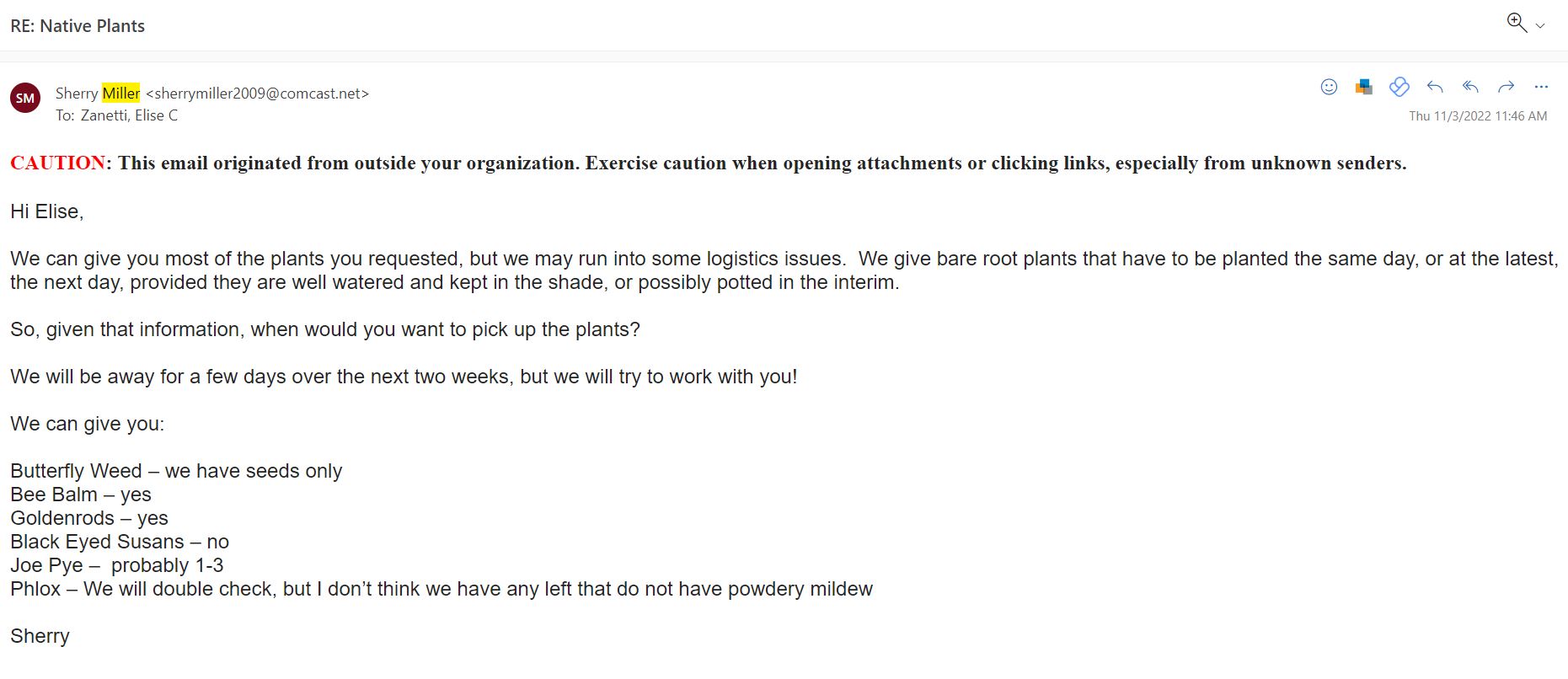The width and height of the screenshot is (1568, 679).
Task: Click the Sherry signature text
Action: (x=40, y=636)
